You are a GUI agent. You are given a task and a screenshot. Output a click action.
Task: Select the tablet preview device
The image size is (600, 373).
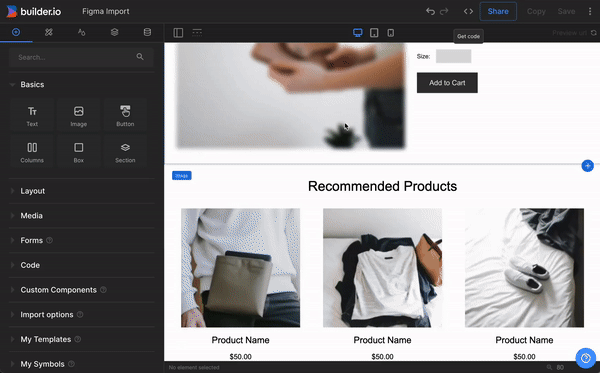[374, 33]
